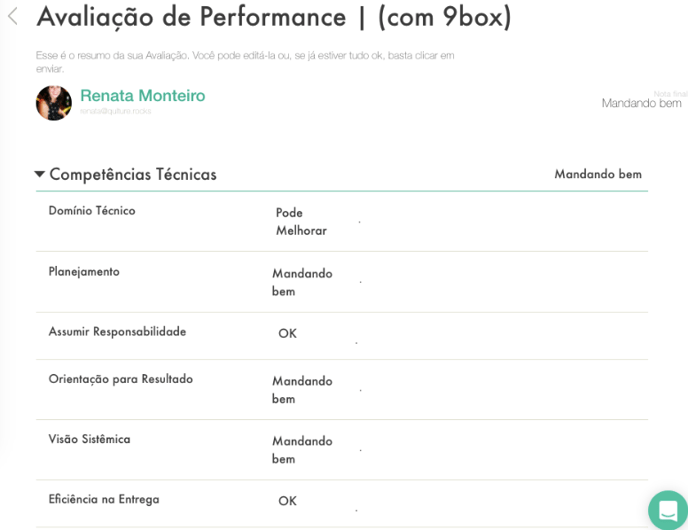Viewport: 688px width, 530px height.
Task: Click the OK rating for Assumir Responsabilidade
Action: point(287,333)
